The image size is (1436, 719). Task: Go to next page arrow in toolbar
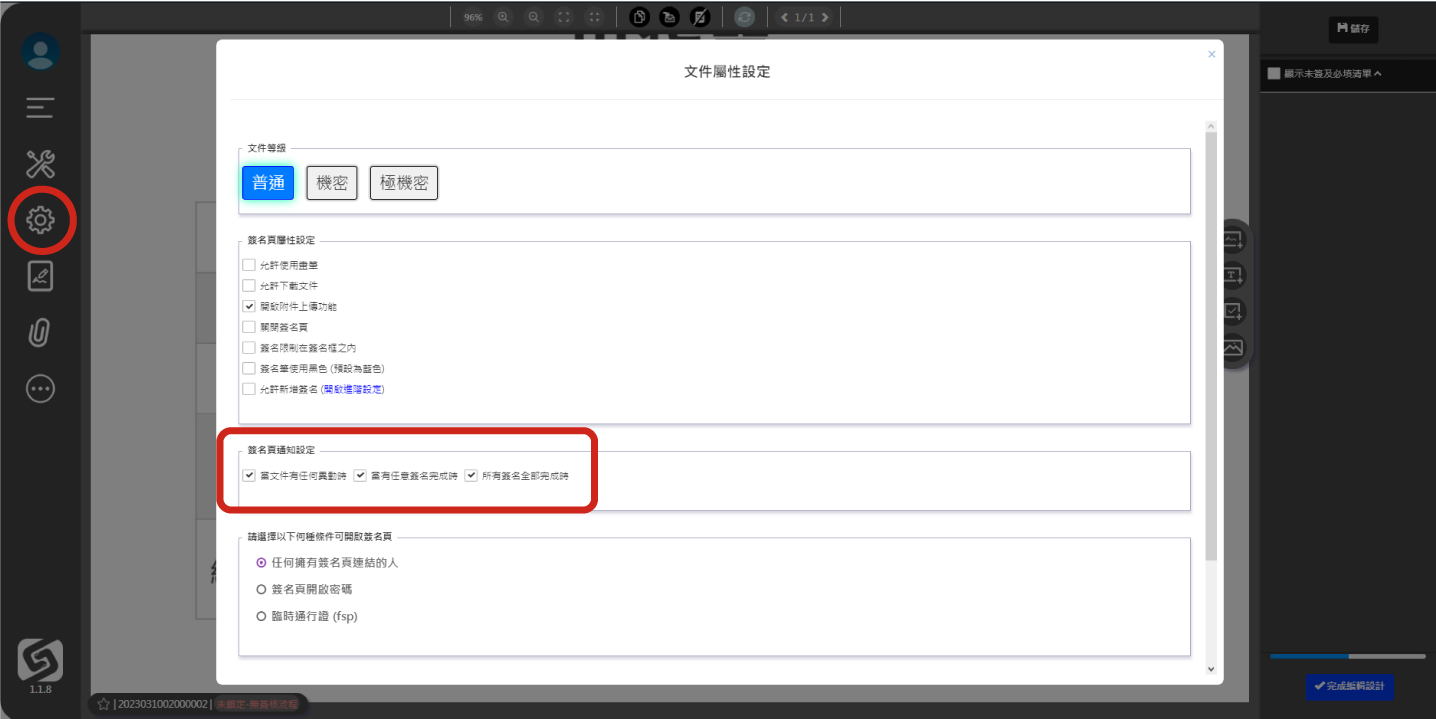[827, 17]
